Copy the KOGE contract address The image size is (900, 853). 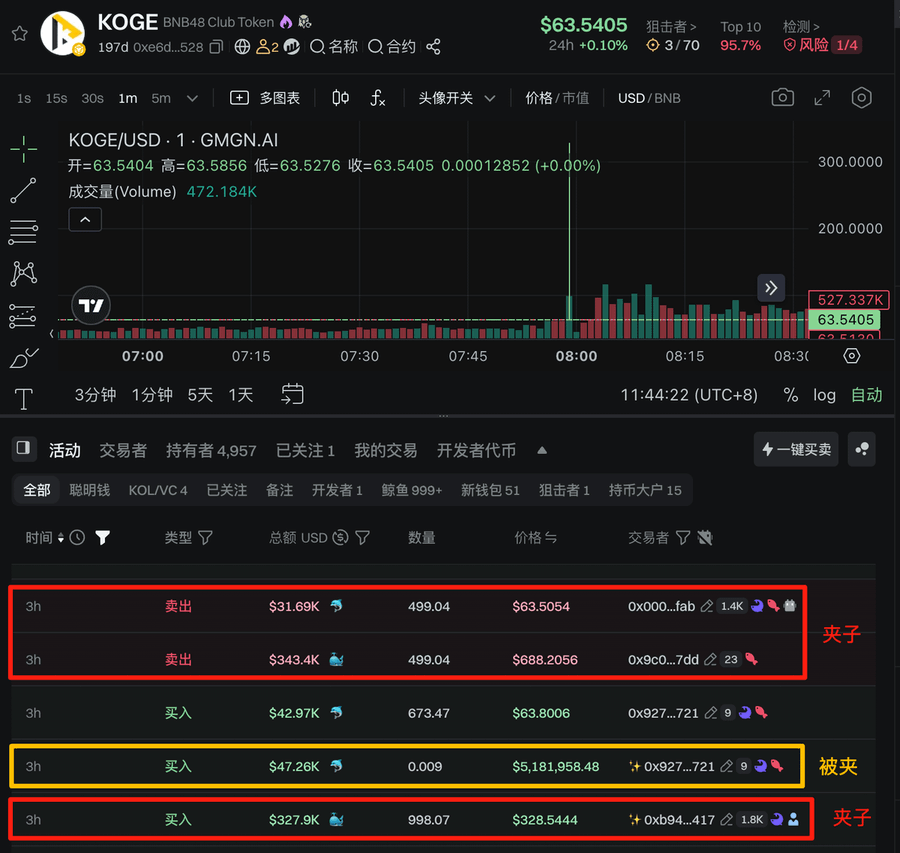pyautogui.click(x=215, y=47)
